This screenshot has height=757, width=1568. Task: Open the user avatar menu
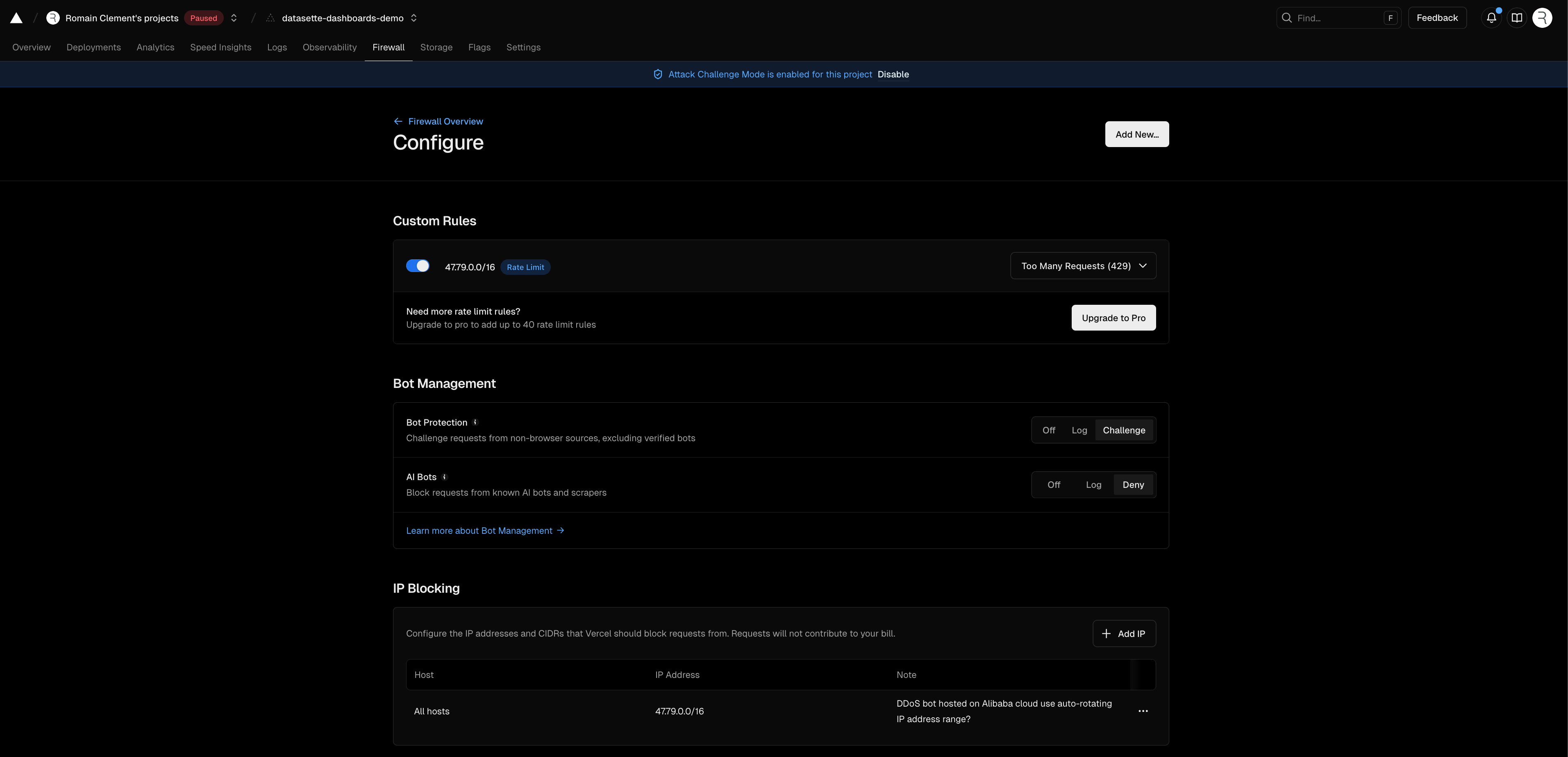pyautogui.click(x=1543, y=18)
